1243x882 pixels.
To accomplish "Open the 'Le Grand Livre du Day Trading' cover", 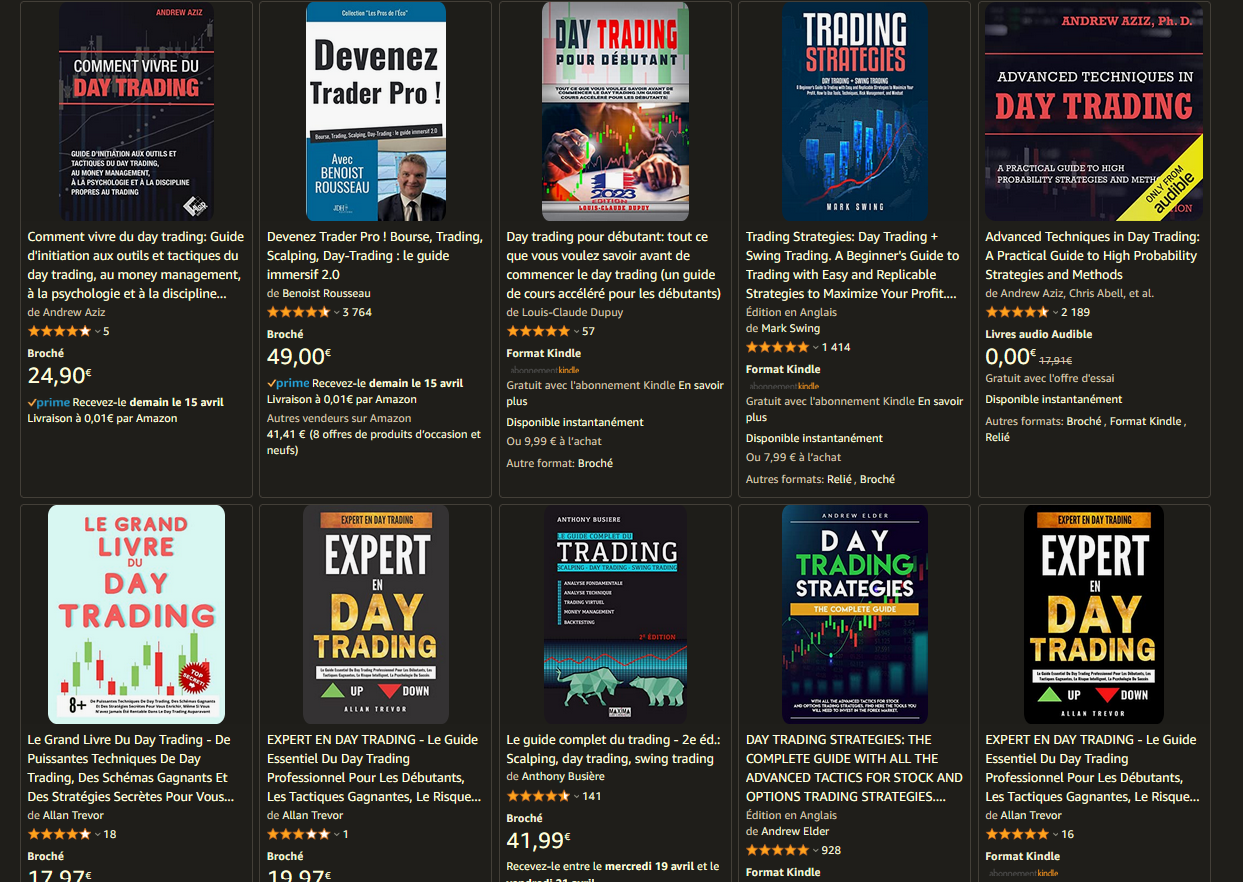I will pyautogui.click(x=136, y=614).
